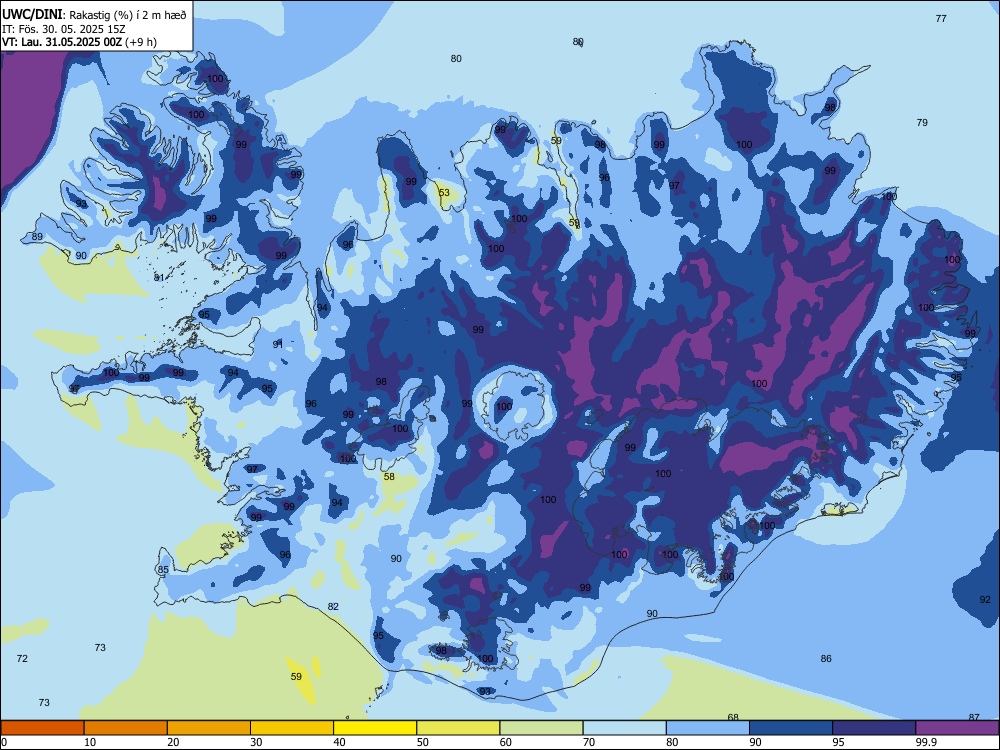Click the amber 20–30 legend swatch

pyautogui.click(x=209, y=728)
